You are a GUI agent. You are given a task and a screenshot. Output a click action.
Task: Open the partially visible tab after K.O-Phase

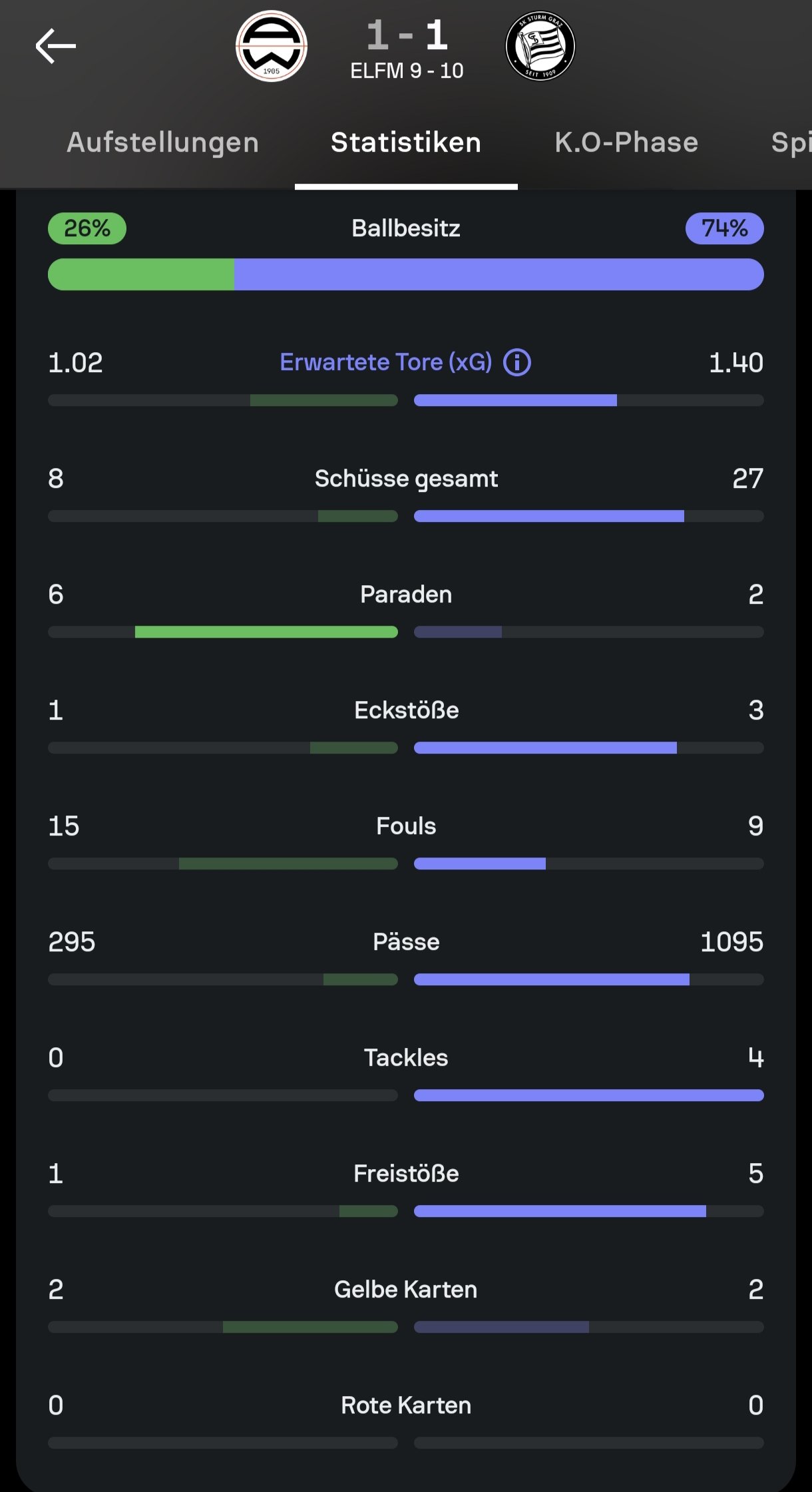coord(791,142)
